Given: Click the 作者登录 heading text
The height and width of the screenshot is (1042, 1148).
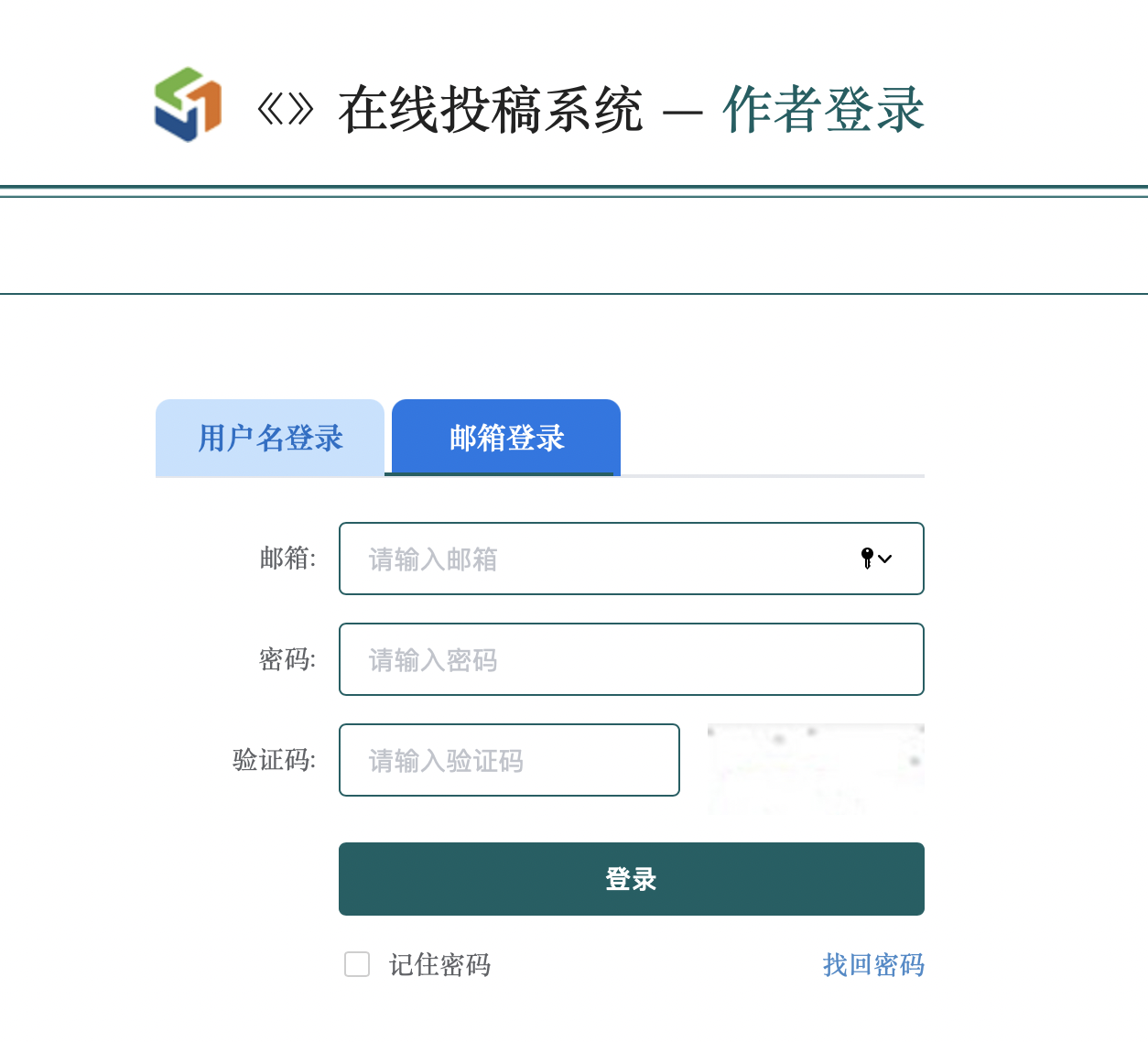Looking at the screenshot, I should point(824,110).
